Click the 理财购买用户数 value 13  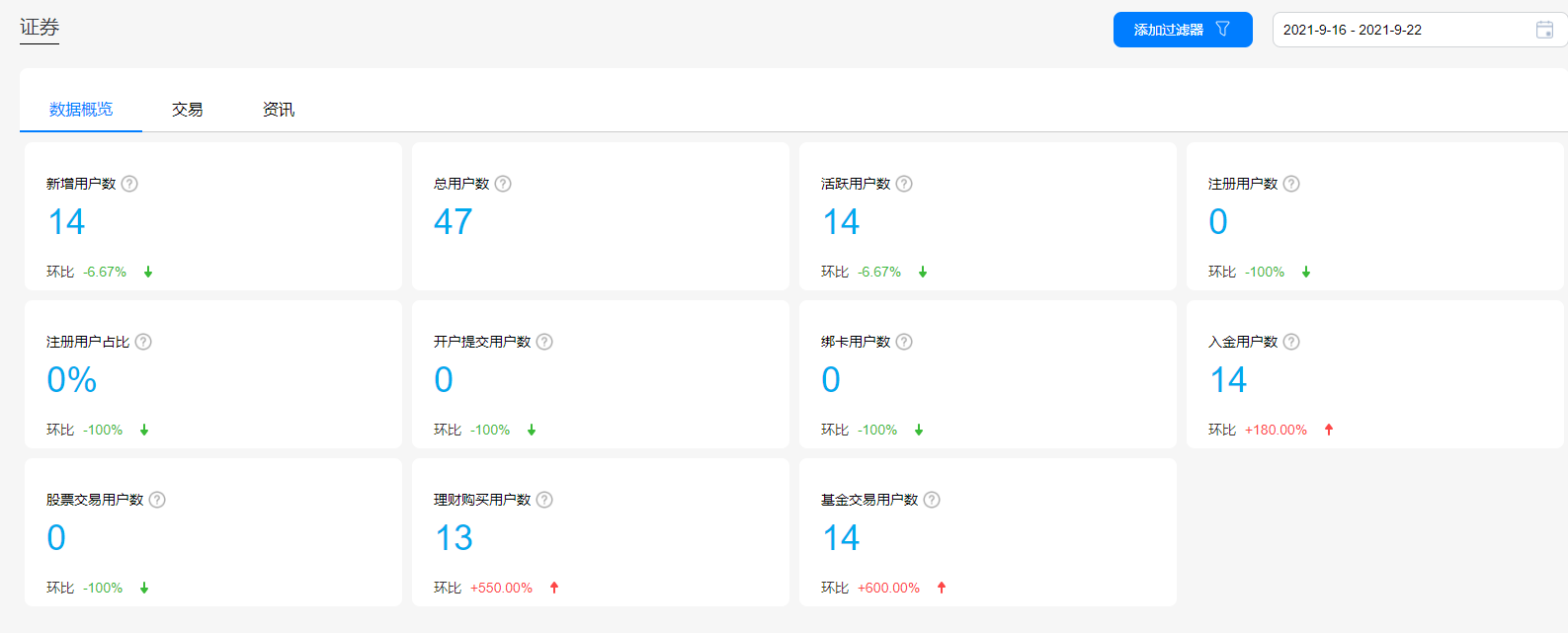point(454,538)
